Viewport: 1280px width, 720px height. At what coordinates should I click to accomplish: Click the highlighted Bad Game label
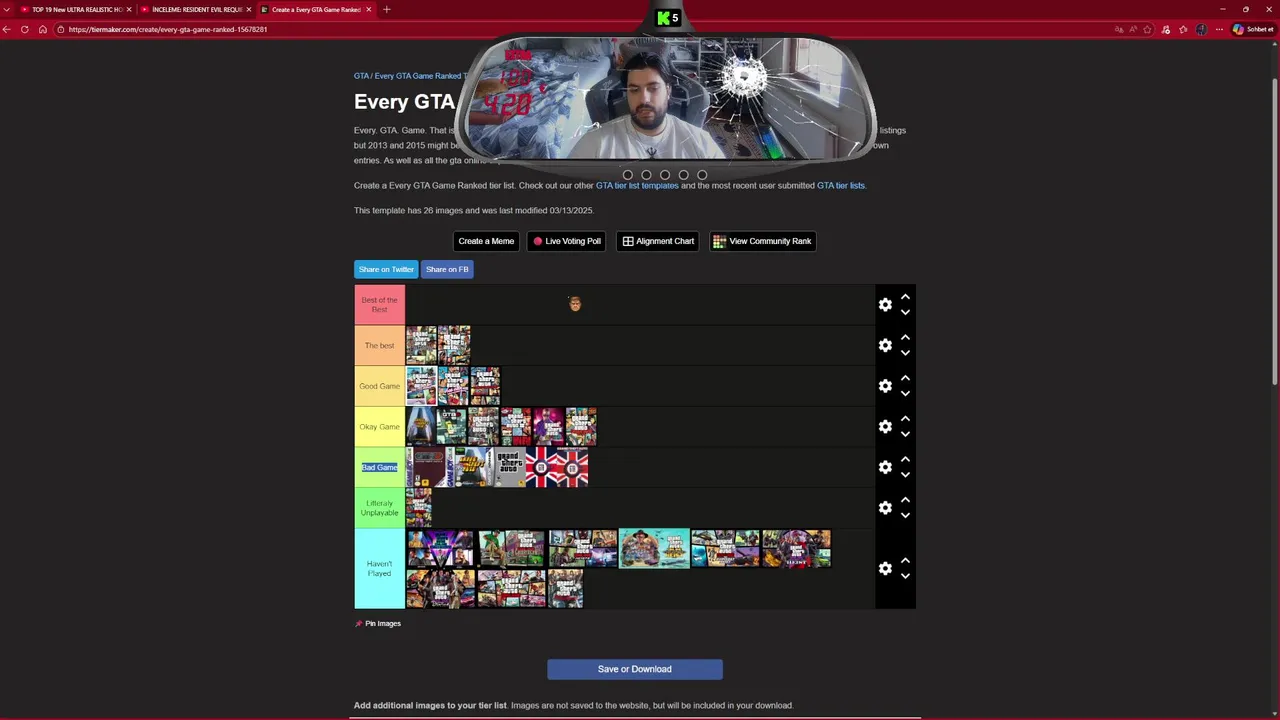[379, 467]
